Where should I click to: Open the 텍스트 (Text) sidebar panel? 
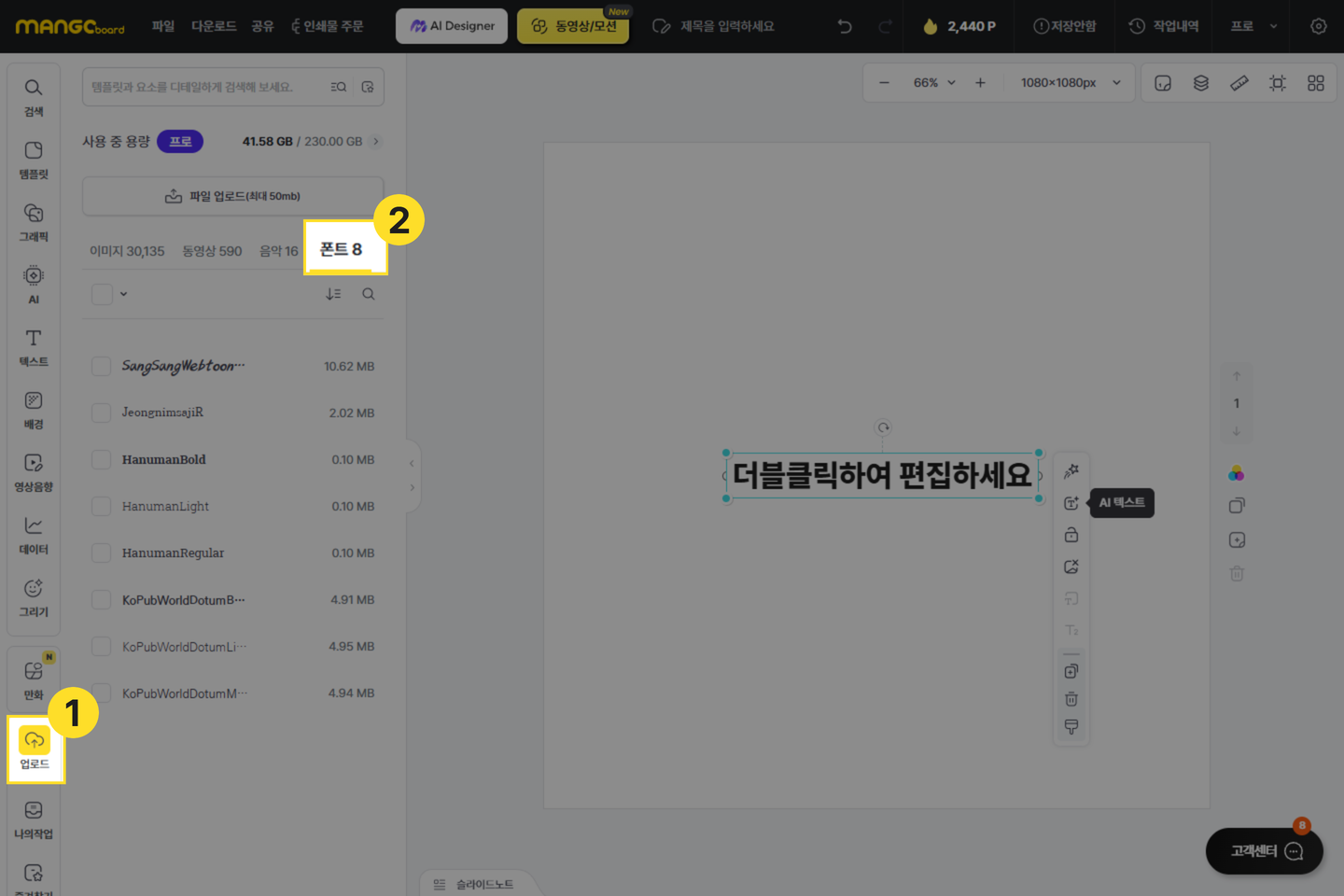[34, 347]
